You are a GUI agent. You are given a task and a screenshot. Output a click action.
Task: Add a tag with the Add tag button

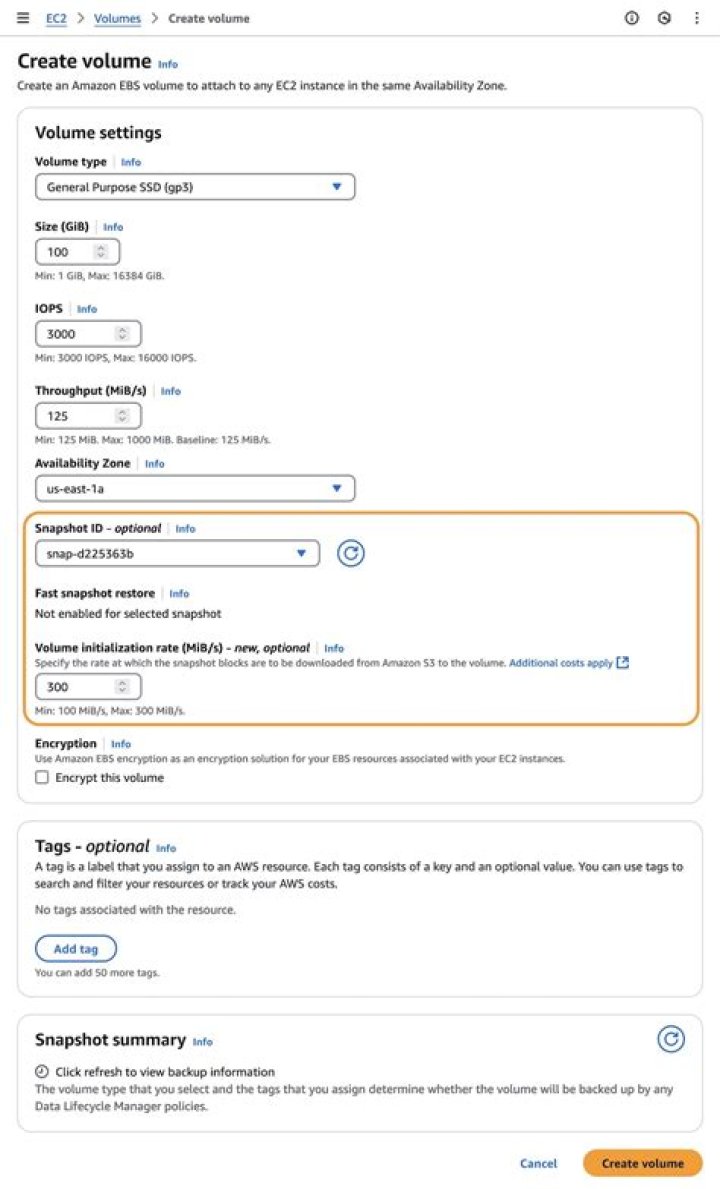coord(75,948)
